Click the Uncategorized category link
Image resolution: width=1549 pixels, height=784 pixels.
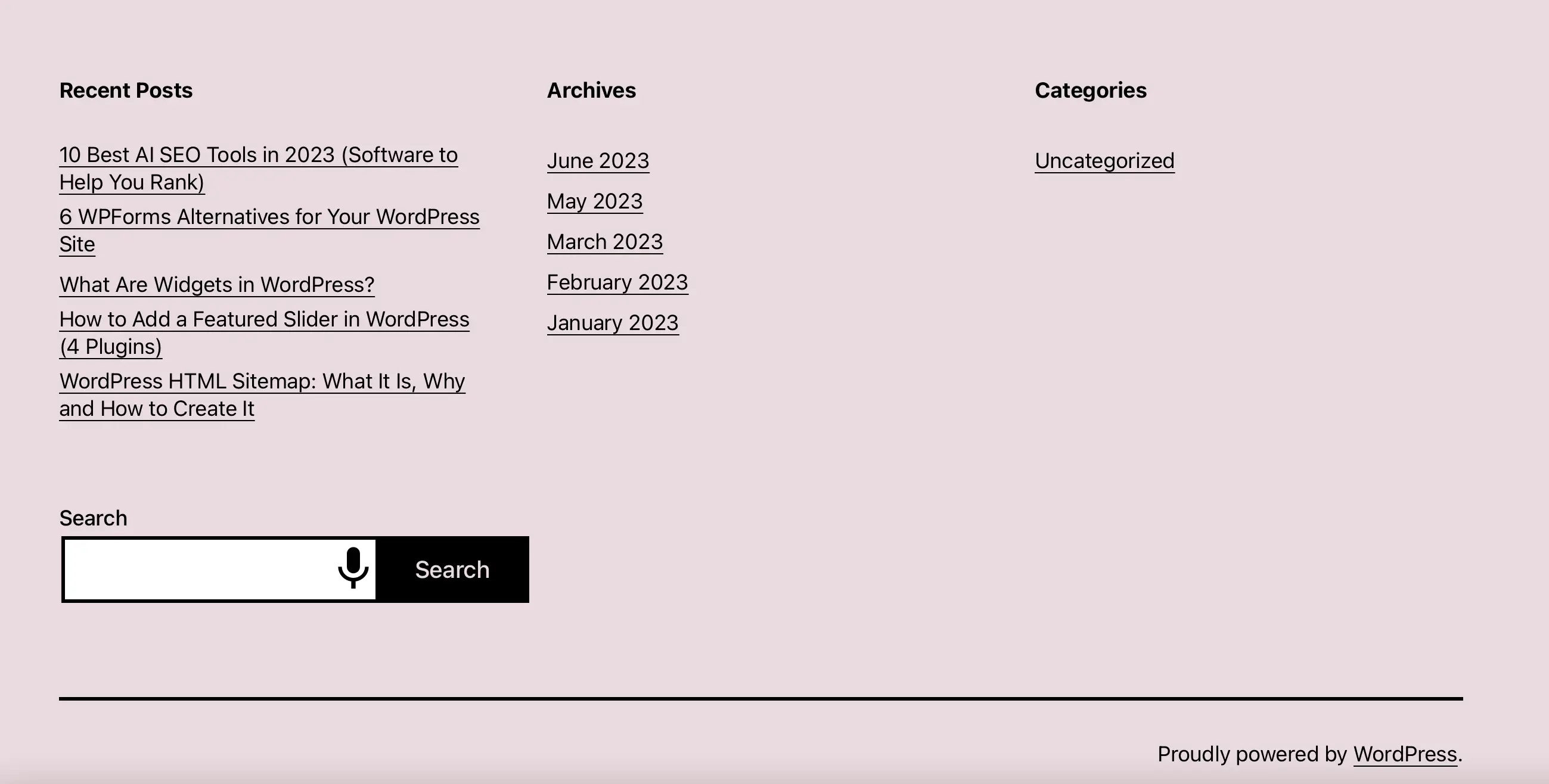(1104, 160)
